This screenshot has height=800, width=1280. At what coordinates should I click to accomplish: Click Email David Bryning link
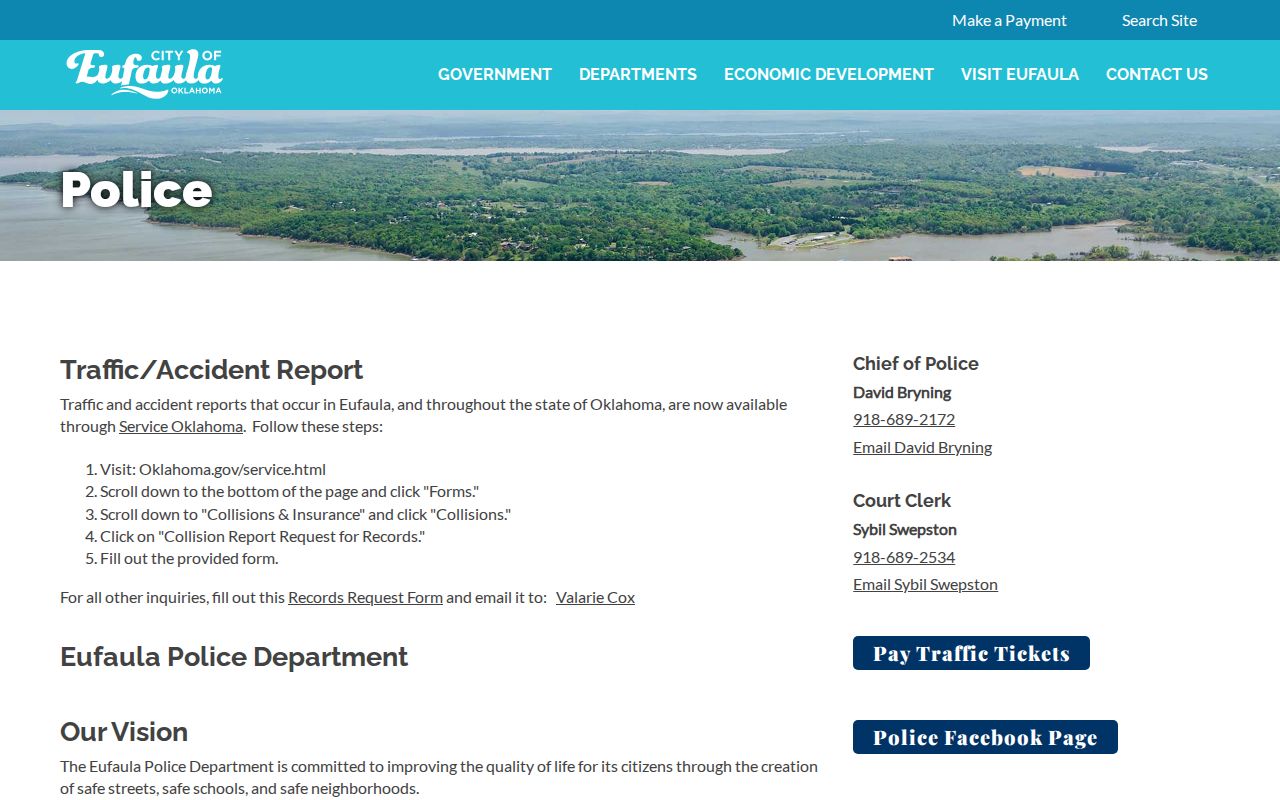coord(922,447)
